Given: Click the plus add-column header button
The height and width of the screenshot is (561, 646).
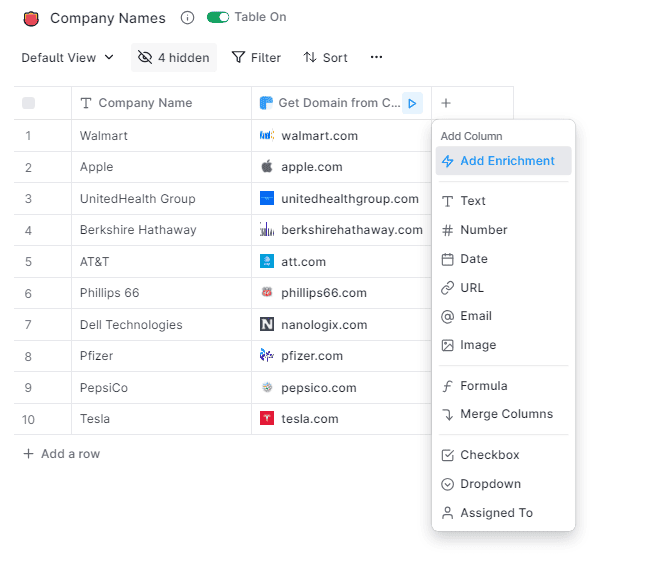Looking at the screenshot, I should click(446, 103).
